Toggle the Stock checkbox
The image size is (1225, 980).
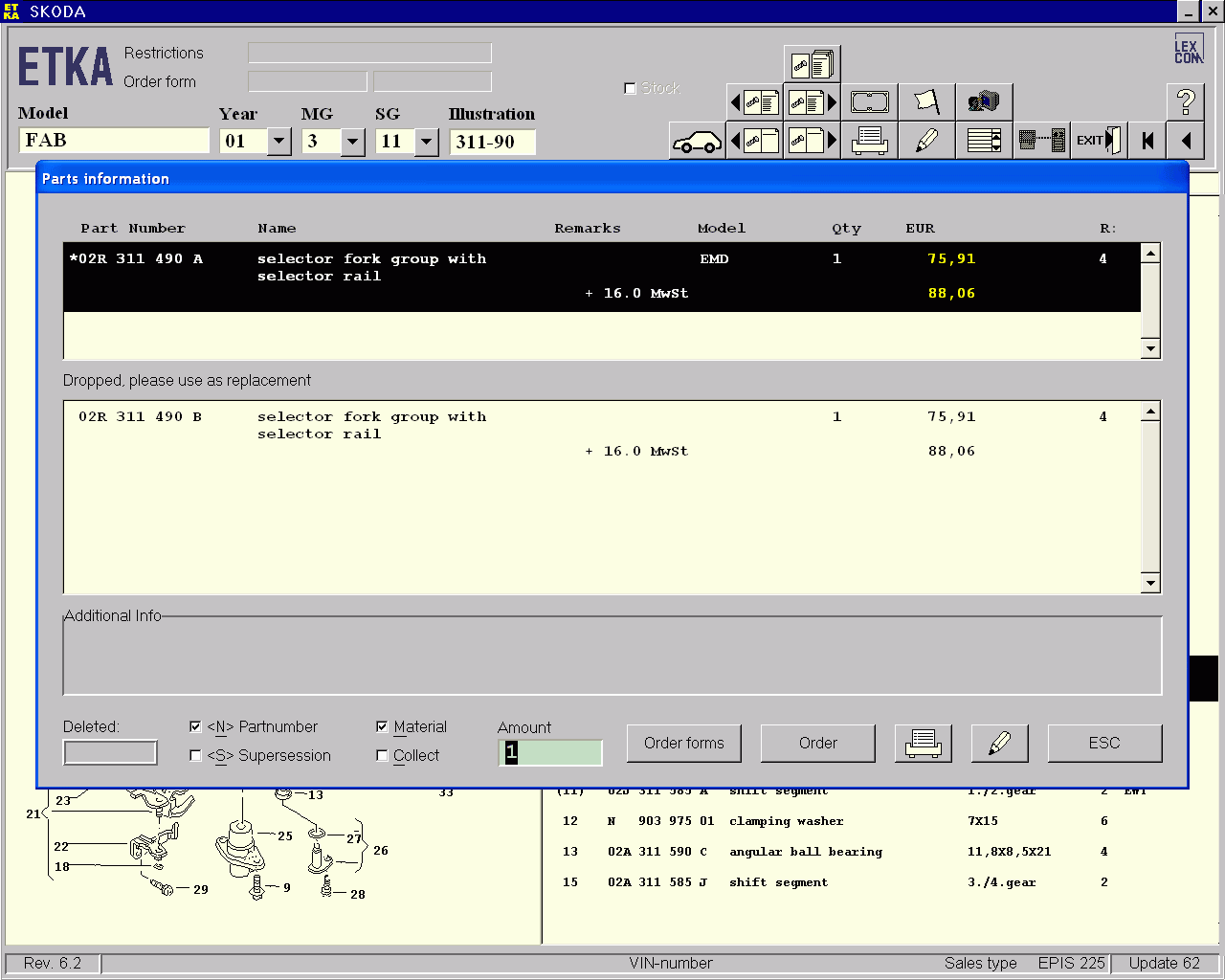click(x=630, y=88)
